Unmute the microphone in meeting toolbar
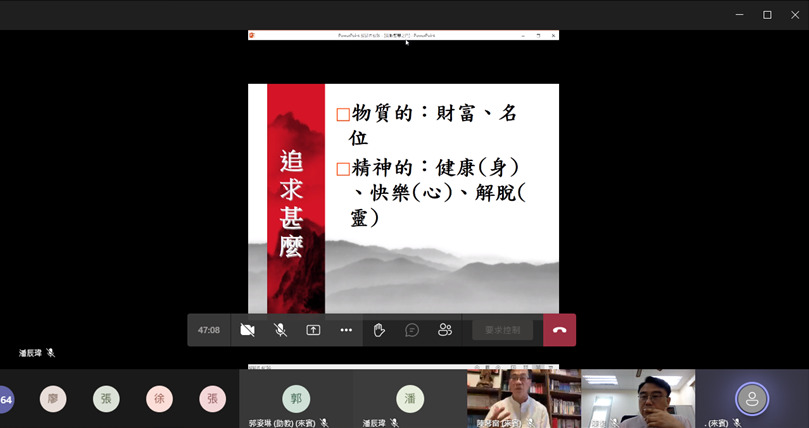809x428 pixels. [280, 330]
